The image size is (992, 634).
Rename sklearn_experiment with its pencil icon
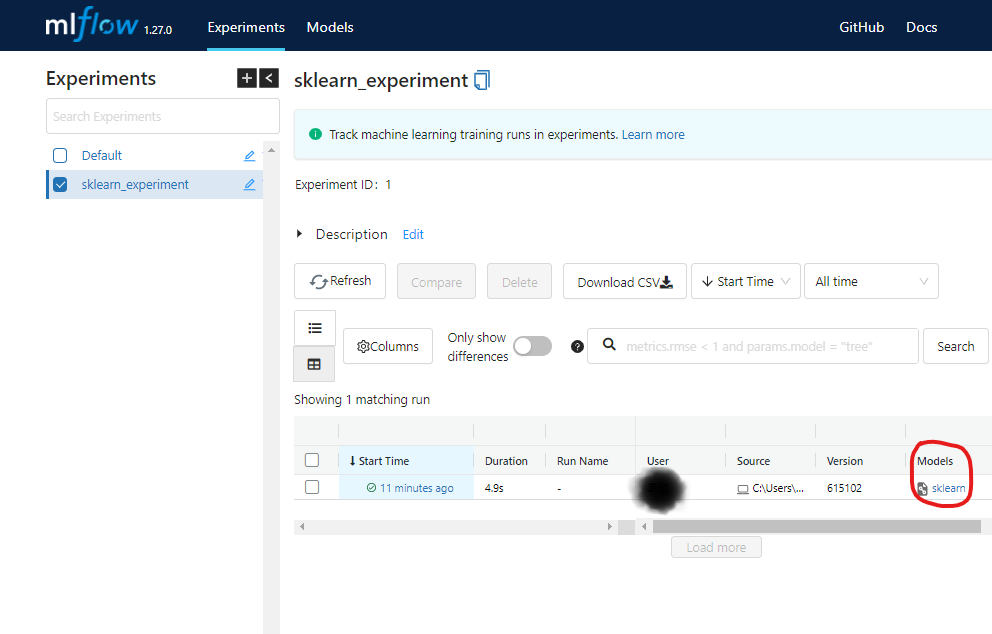(x=249, y=185)
